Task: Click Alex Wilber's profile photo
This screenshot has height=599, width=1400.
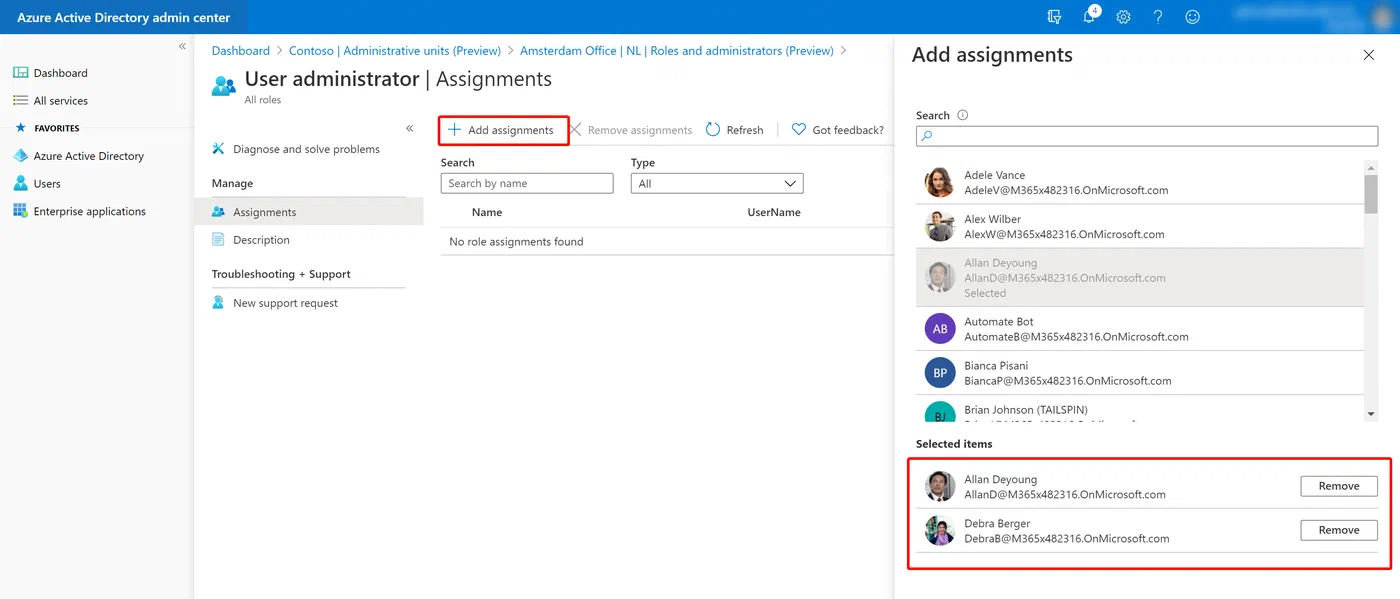Action: pos(940,226)
